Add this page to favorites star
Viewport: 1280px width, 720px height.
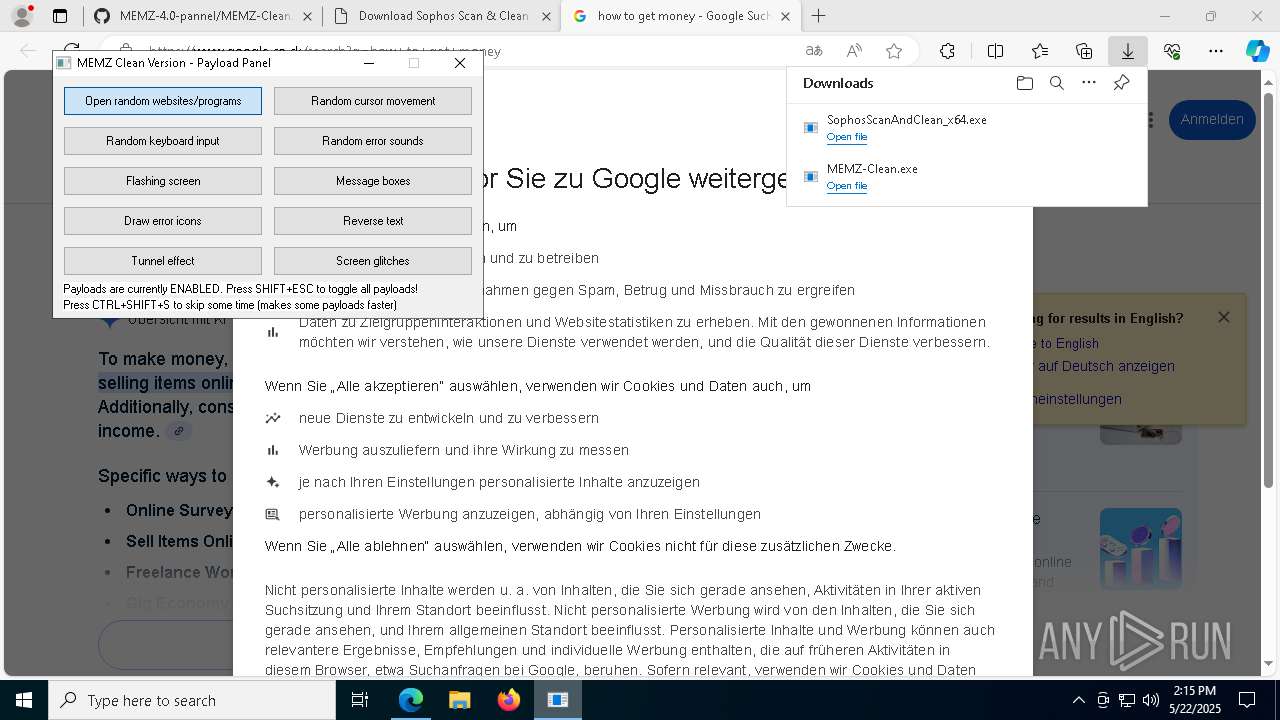[894, 51]
